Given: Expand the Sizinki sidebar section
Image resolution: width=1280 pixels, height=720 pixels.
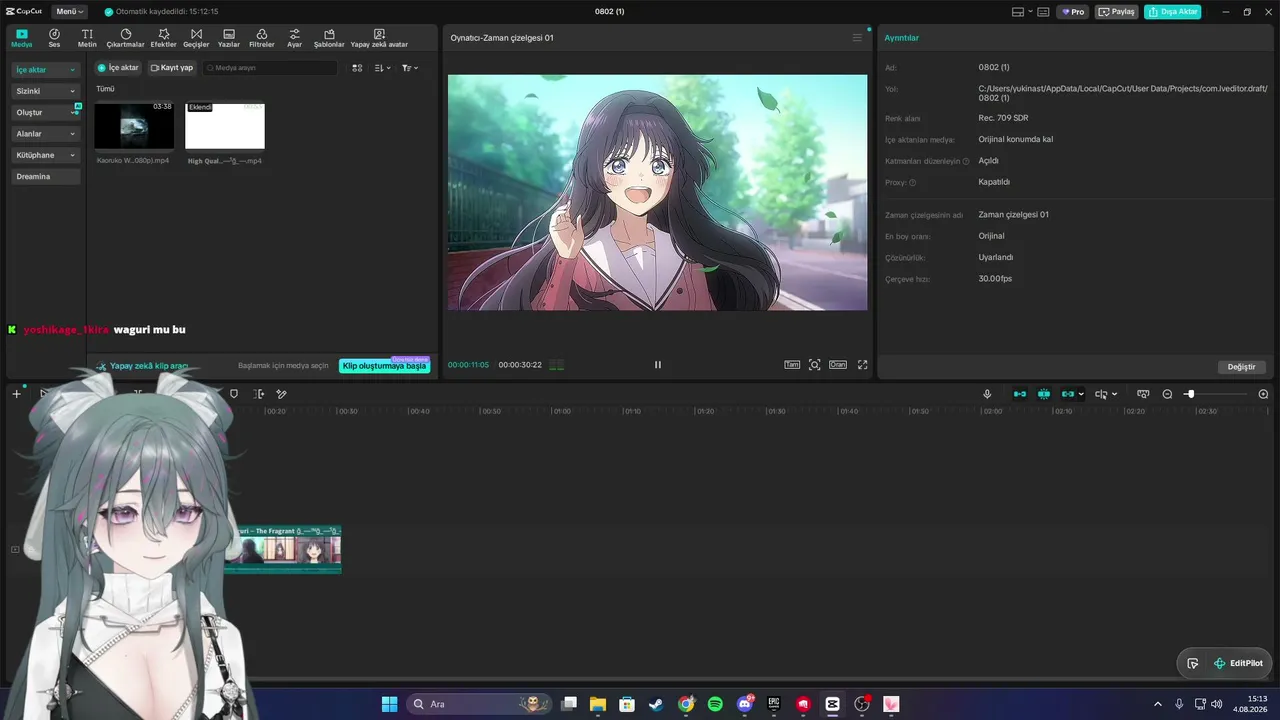Looking at the screenshot, I should point(45,91).
